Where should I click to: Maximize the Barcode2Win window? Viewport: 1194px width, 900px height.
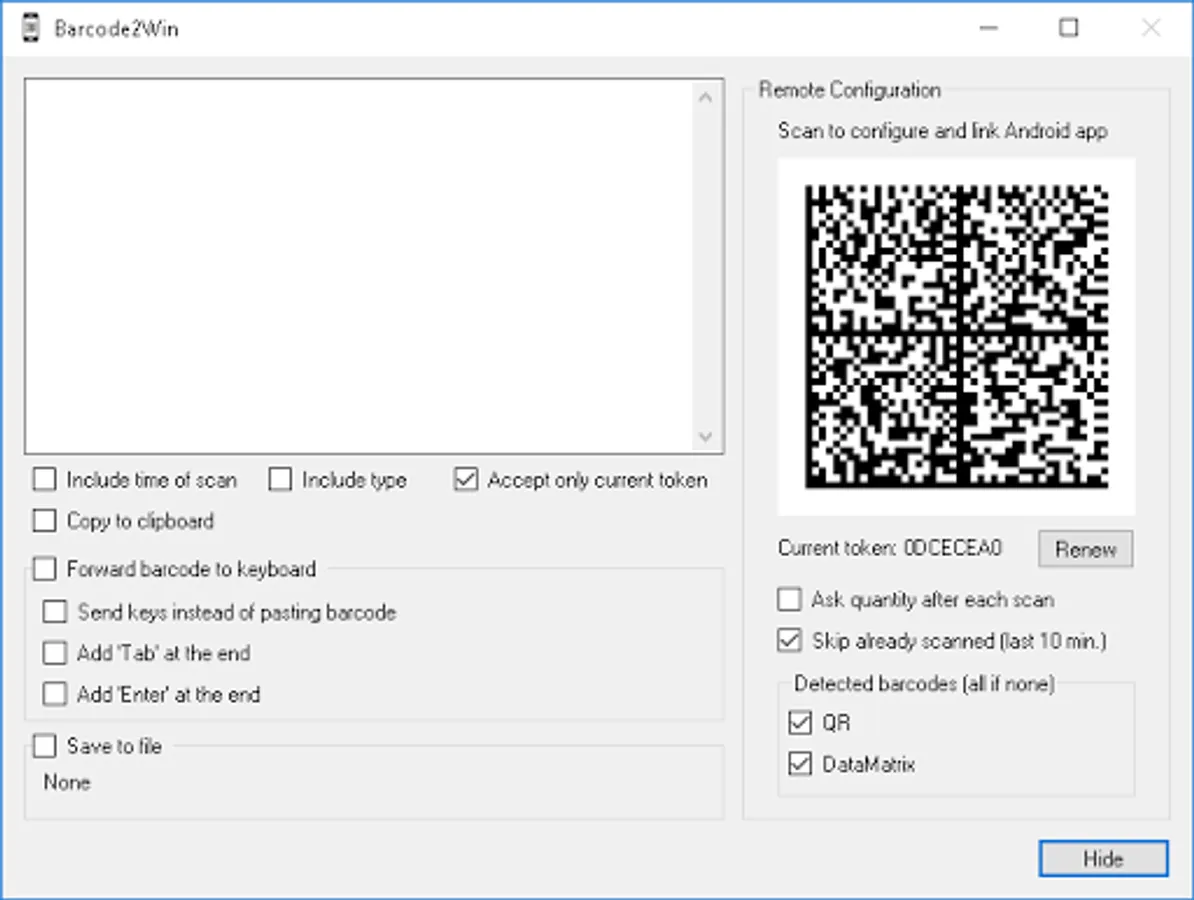point(1069,28)
